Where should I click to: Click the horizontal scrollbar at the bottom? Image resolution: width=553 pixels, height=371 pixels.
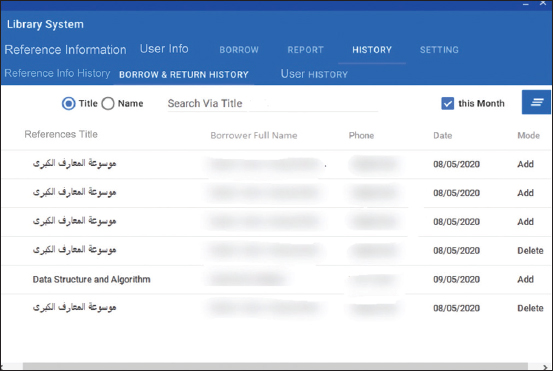tap(275, 366)
